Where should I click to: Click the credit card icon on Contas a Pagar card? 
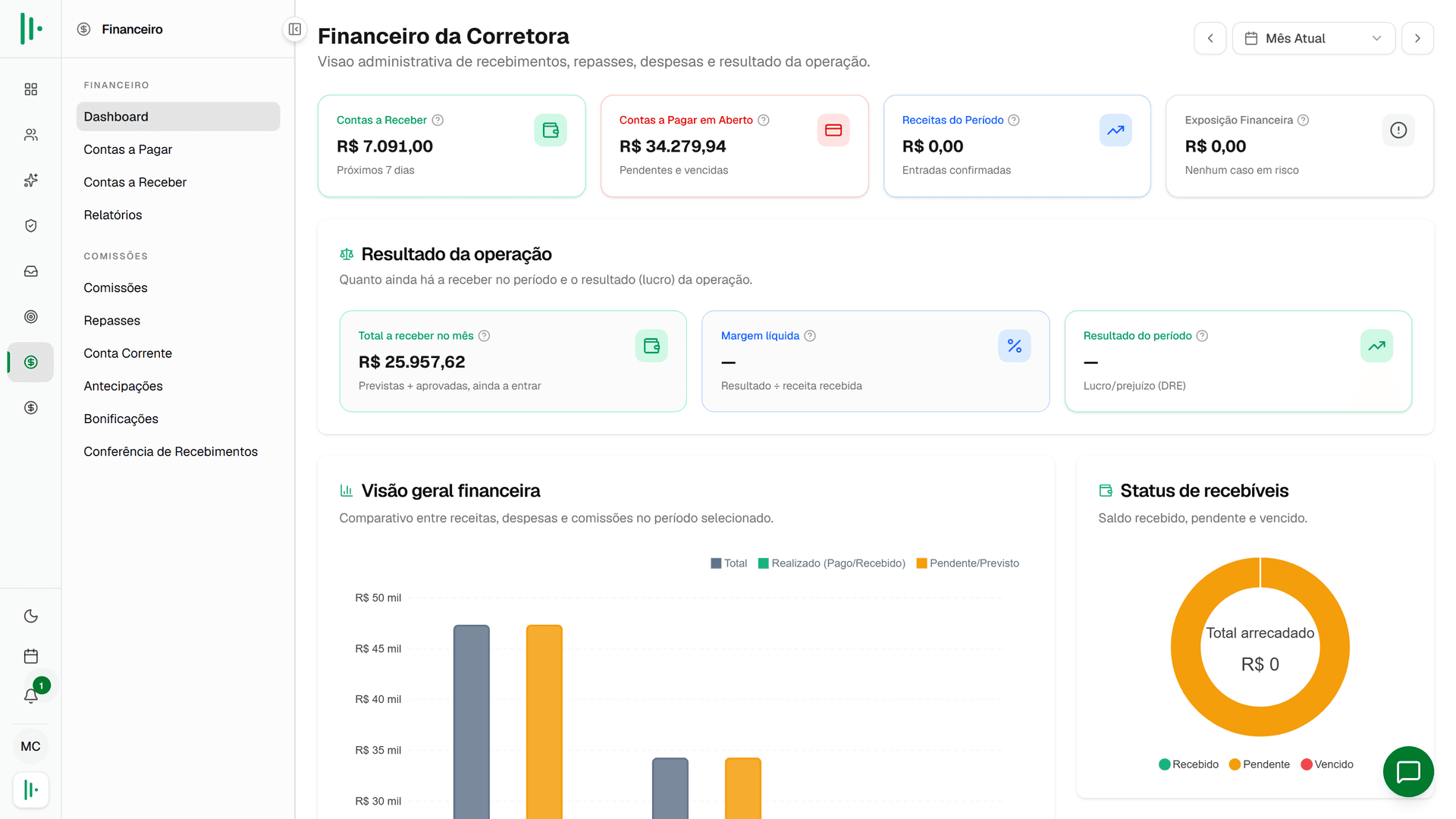833,130
